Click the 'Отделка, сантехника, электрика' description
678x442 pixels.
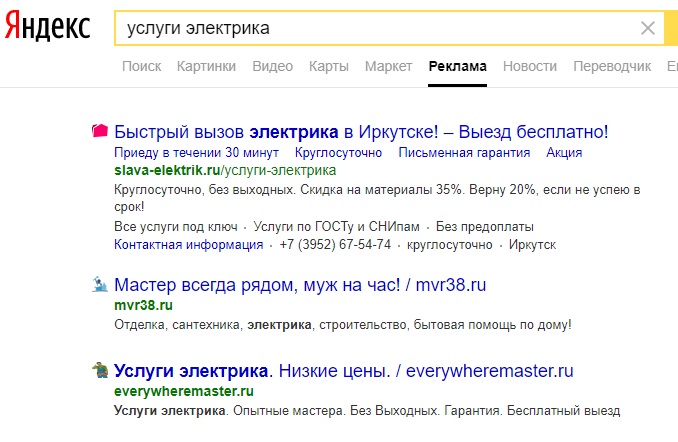tap(342, 325)
